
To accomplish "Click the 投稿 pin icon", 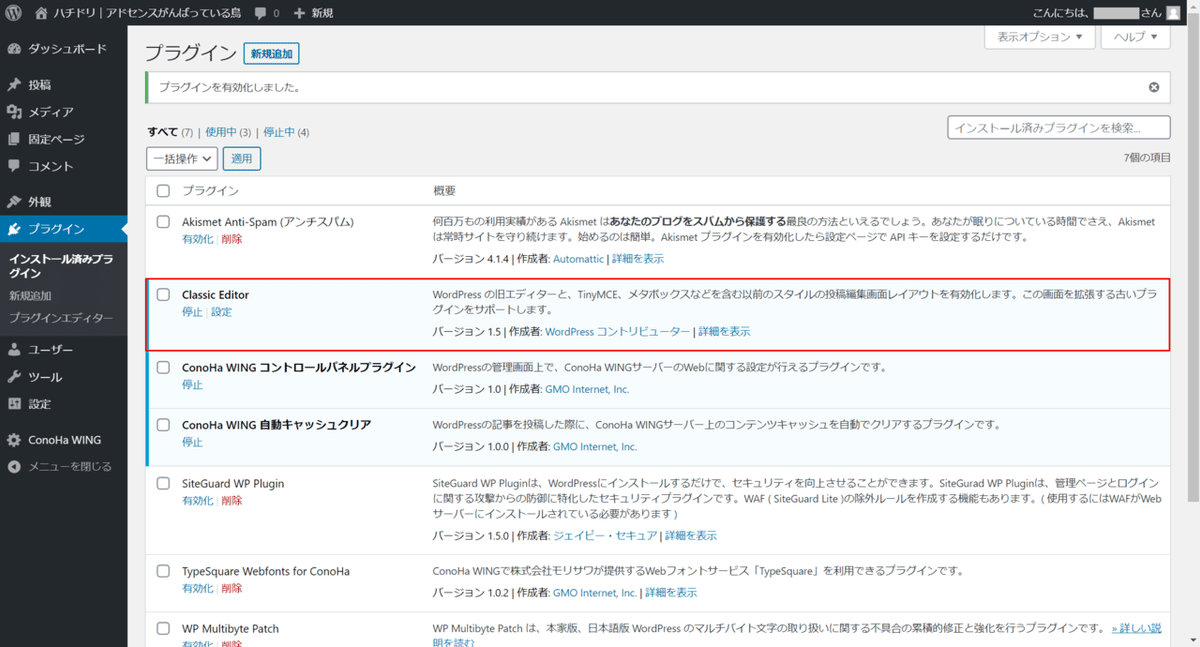I will [14, 85].
